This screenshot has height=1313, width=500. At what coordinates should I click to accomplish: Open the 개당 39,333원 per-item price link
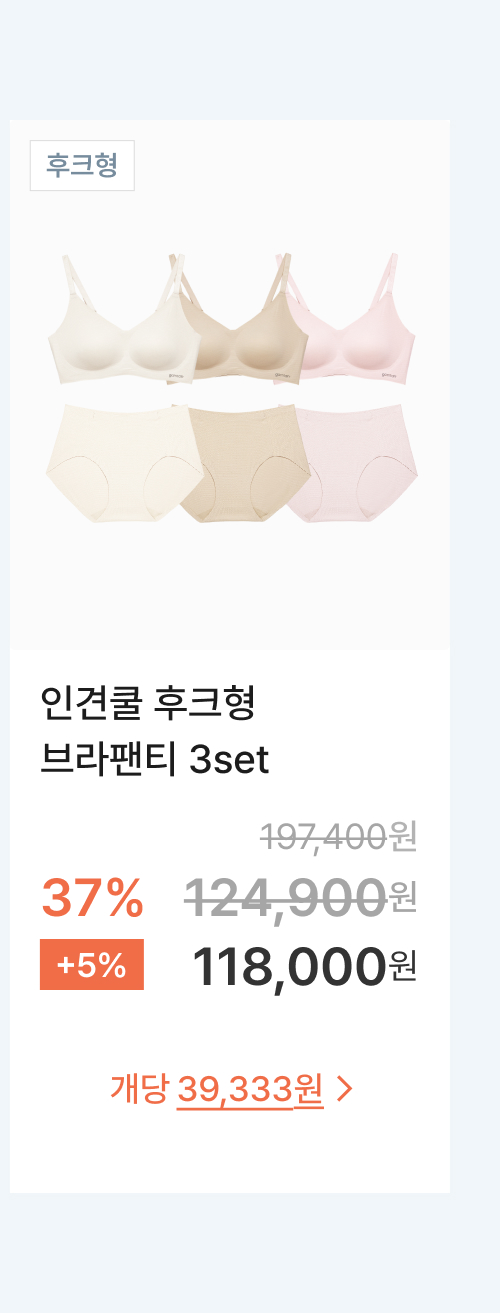232,1088
